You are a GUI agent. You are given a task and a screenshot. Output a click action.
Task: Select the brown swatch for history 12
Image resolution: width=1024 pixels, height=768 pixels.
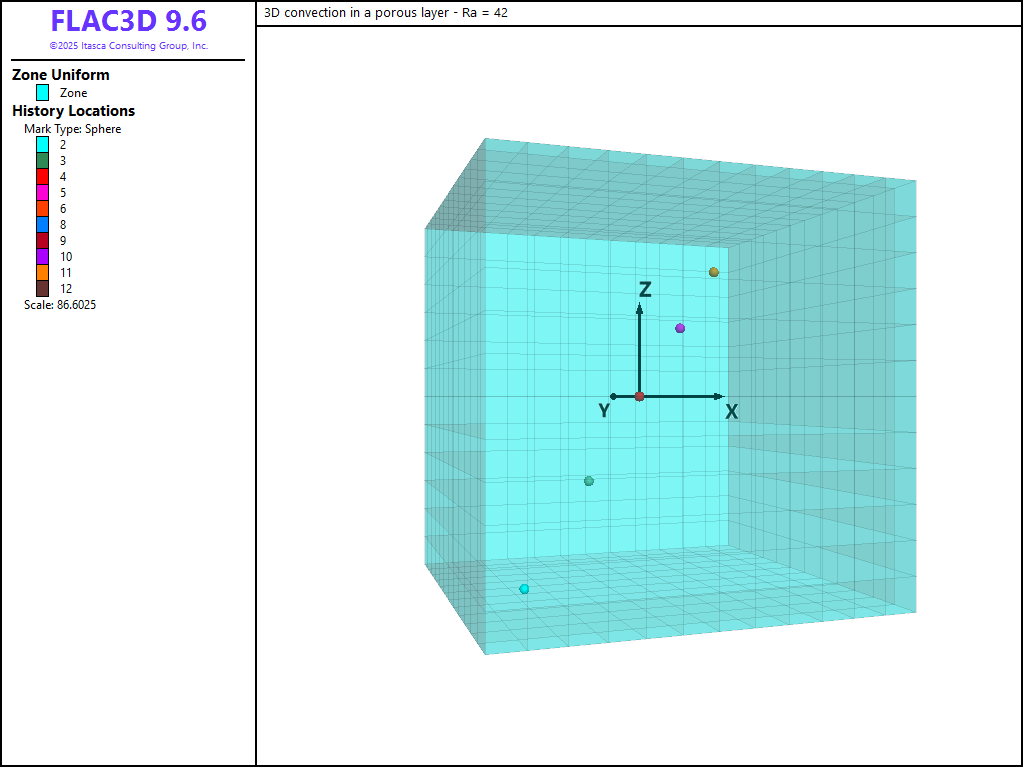[43, 288]
